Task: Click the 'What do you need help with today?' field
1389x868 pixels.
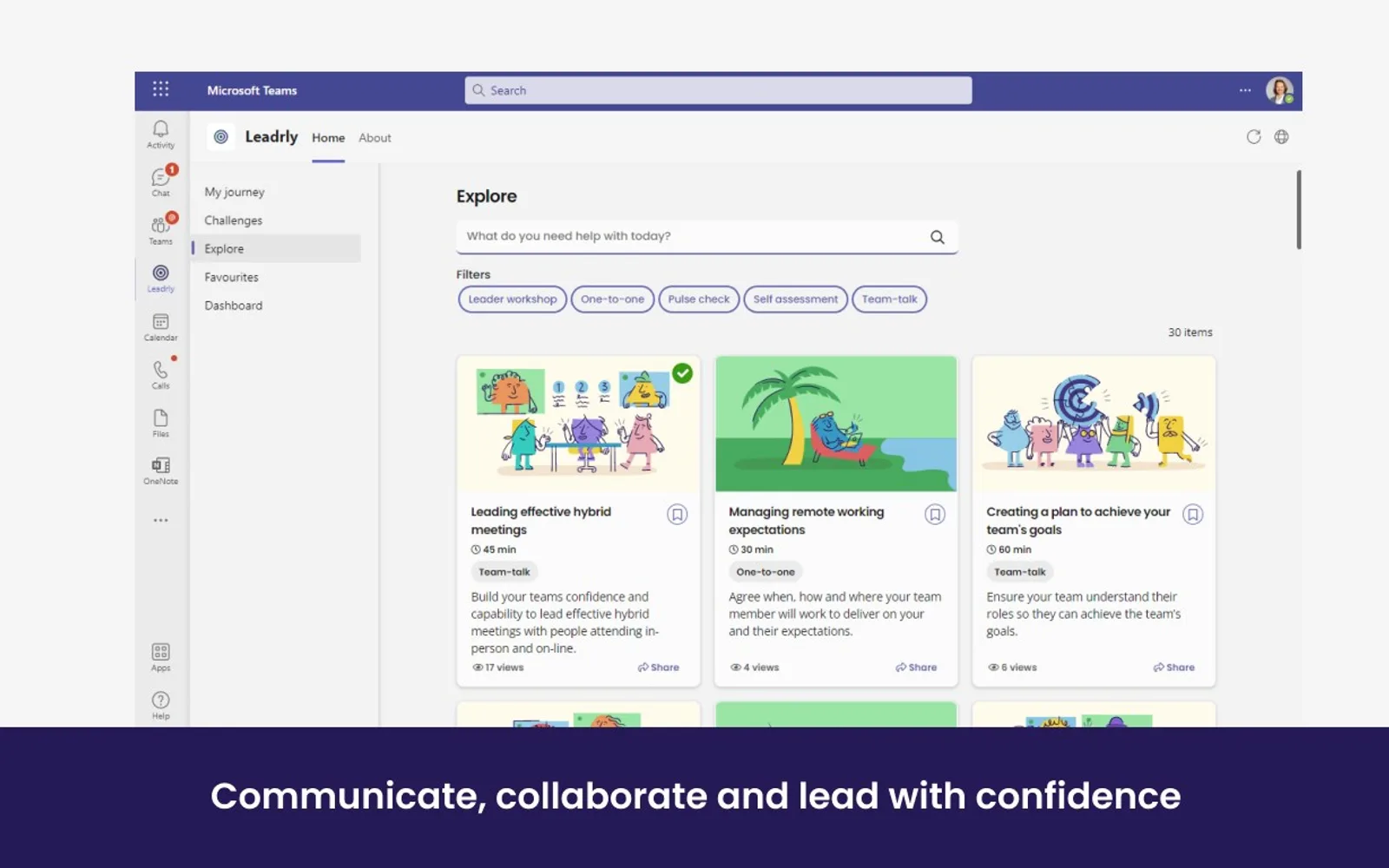Action: coord(707,236)
